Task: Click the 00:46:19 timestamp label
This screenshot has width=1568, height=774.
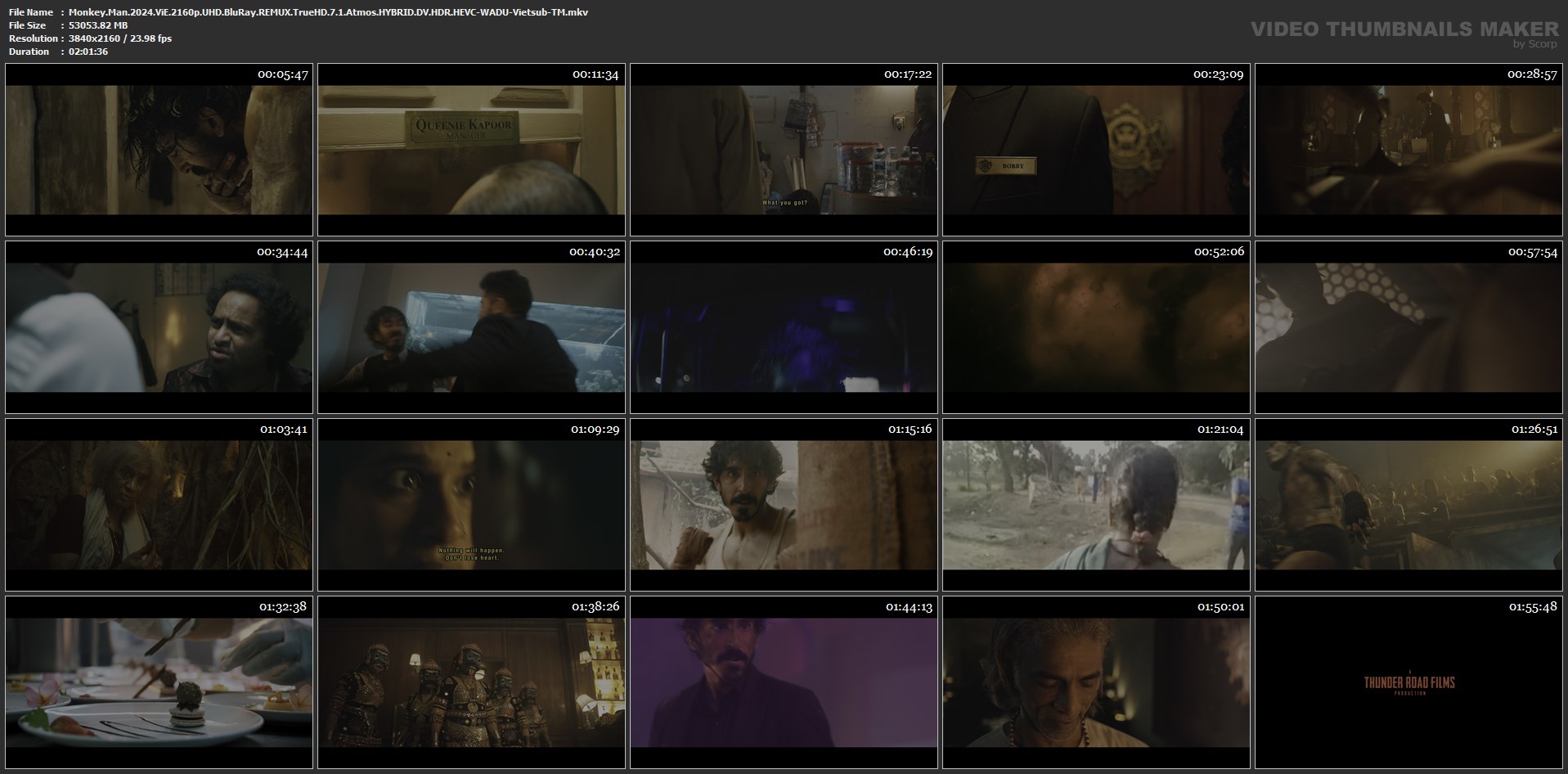Action: [x=908, y=252]
